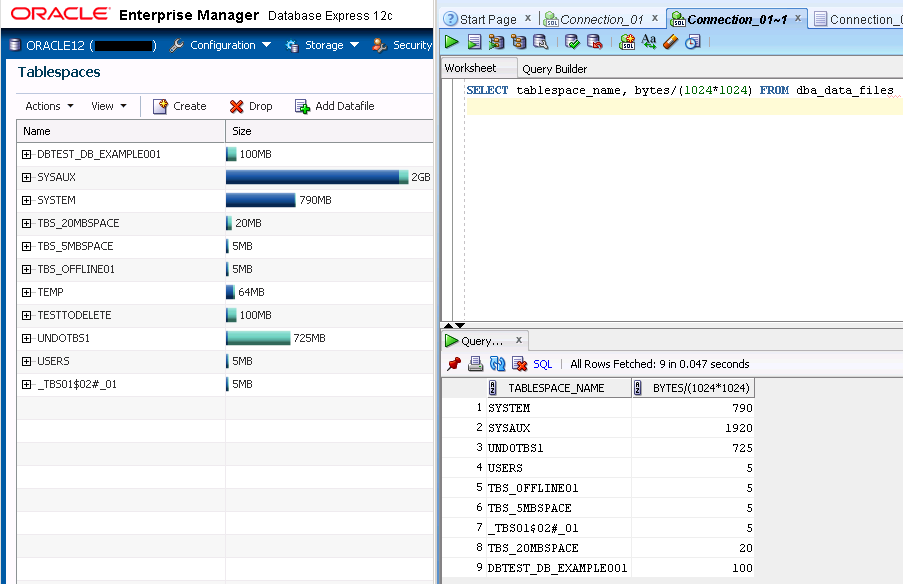
Task: Click the Start Page help icon
Action: pyautogui.click(x=450, y=19)
